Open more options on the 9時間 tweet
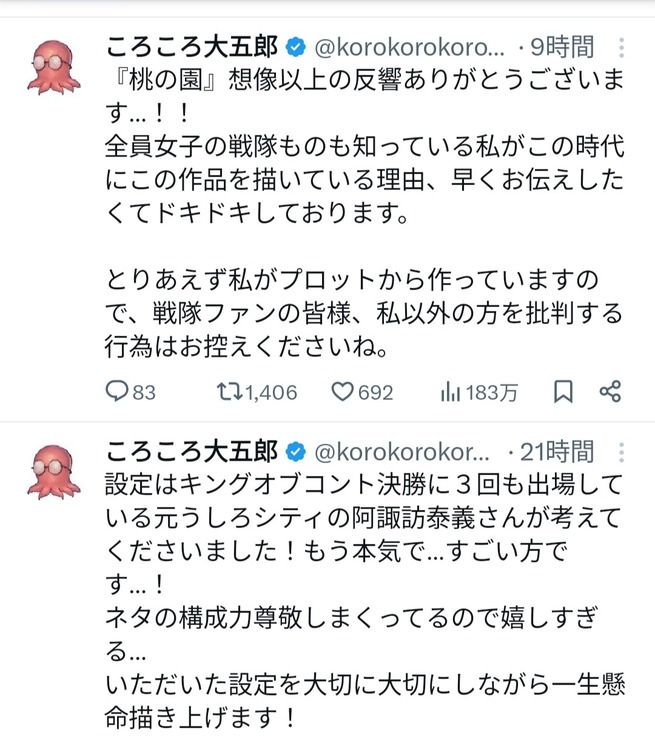 [x=621, y=47]
